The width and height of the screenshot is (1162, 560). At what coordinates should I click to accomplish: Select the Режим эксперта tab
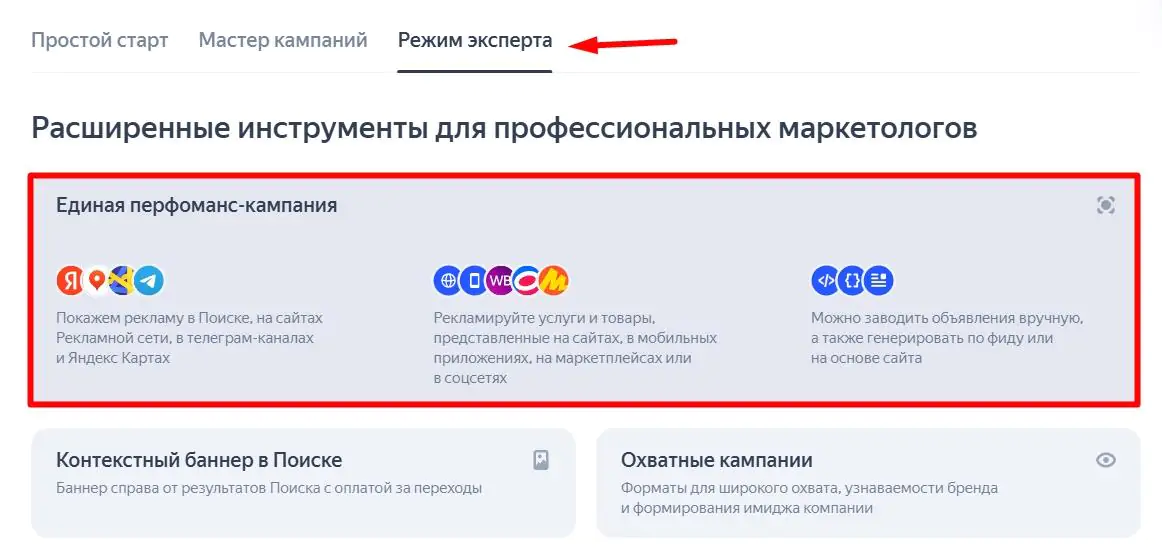475,40
